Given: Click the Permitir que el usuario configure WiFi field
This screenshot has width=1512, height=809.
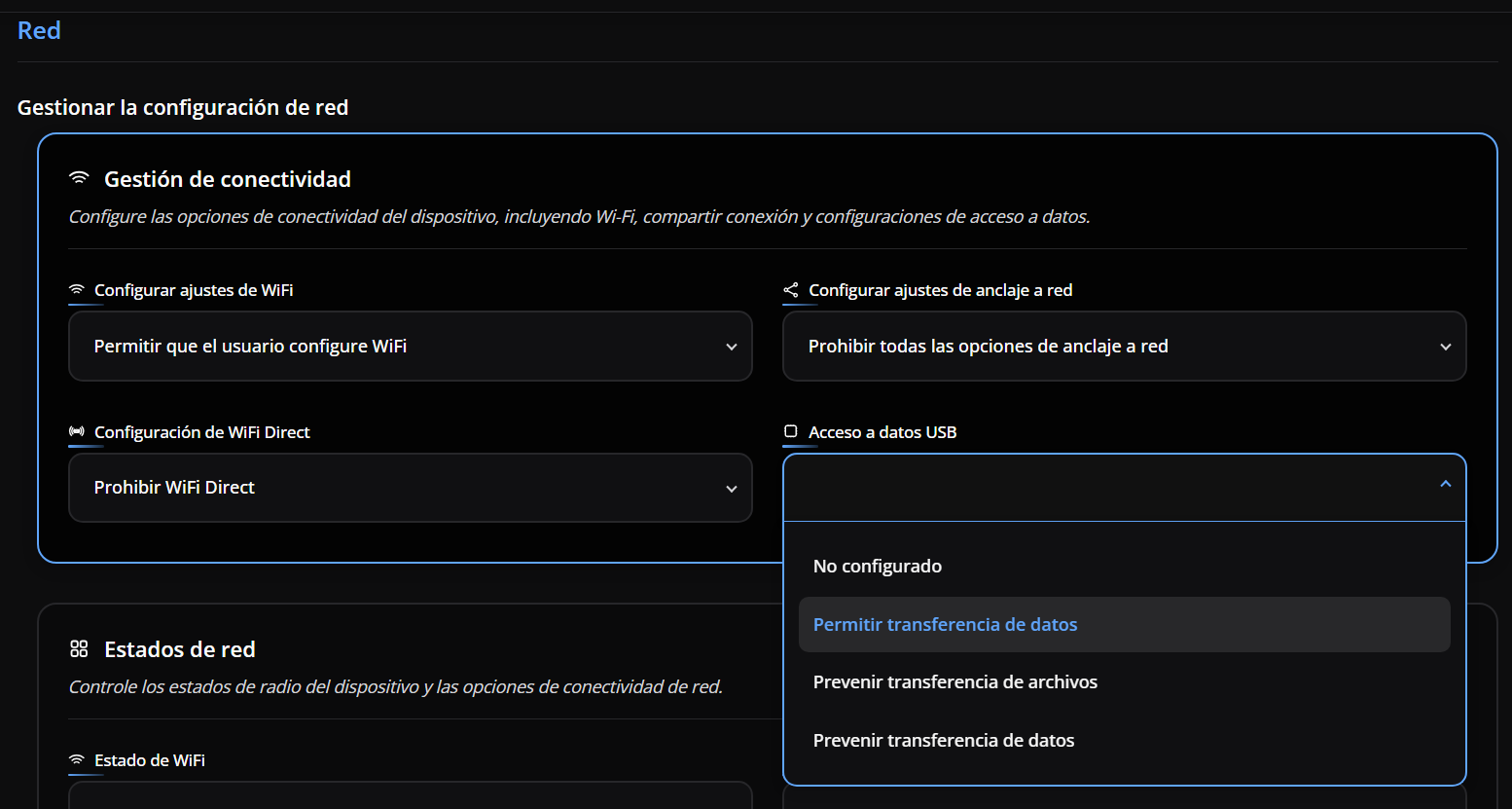Looking at the screenshot, I should coord(389,347).
